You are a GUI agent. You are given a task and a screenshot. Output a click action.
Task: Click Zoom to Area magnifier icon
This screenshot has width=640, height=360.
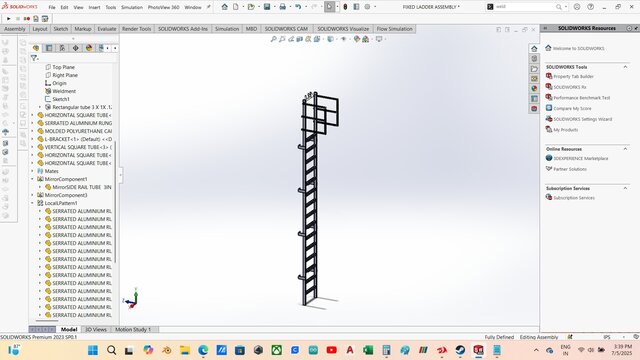point(282,39)
